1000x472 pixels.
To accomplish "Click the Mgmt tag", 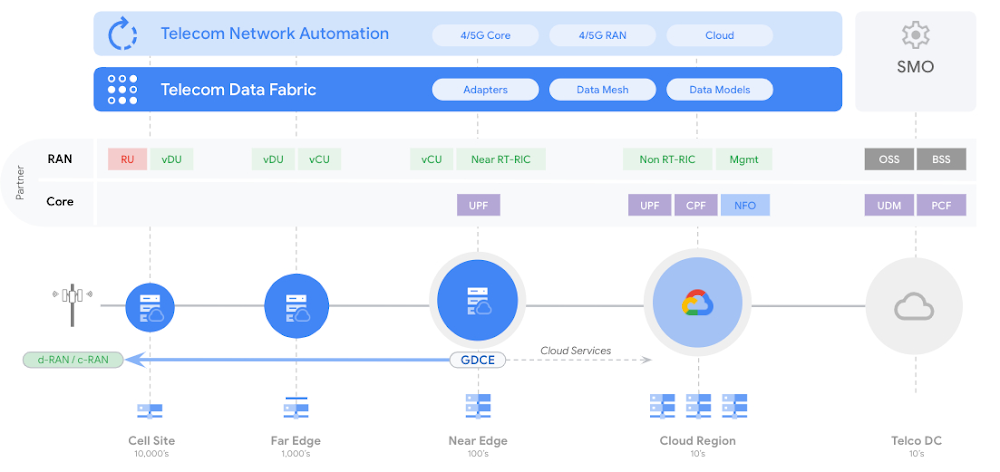I will point(744,159).
